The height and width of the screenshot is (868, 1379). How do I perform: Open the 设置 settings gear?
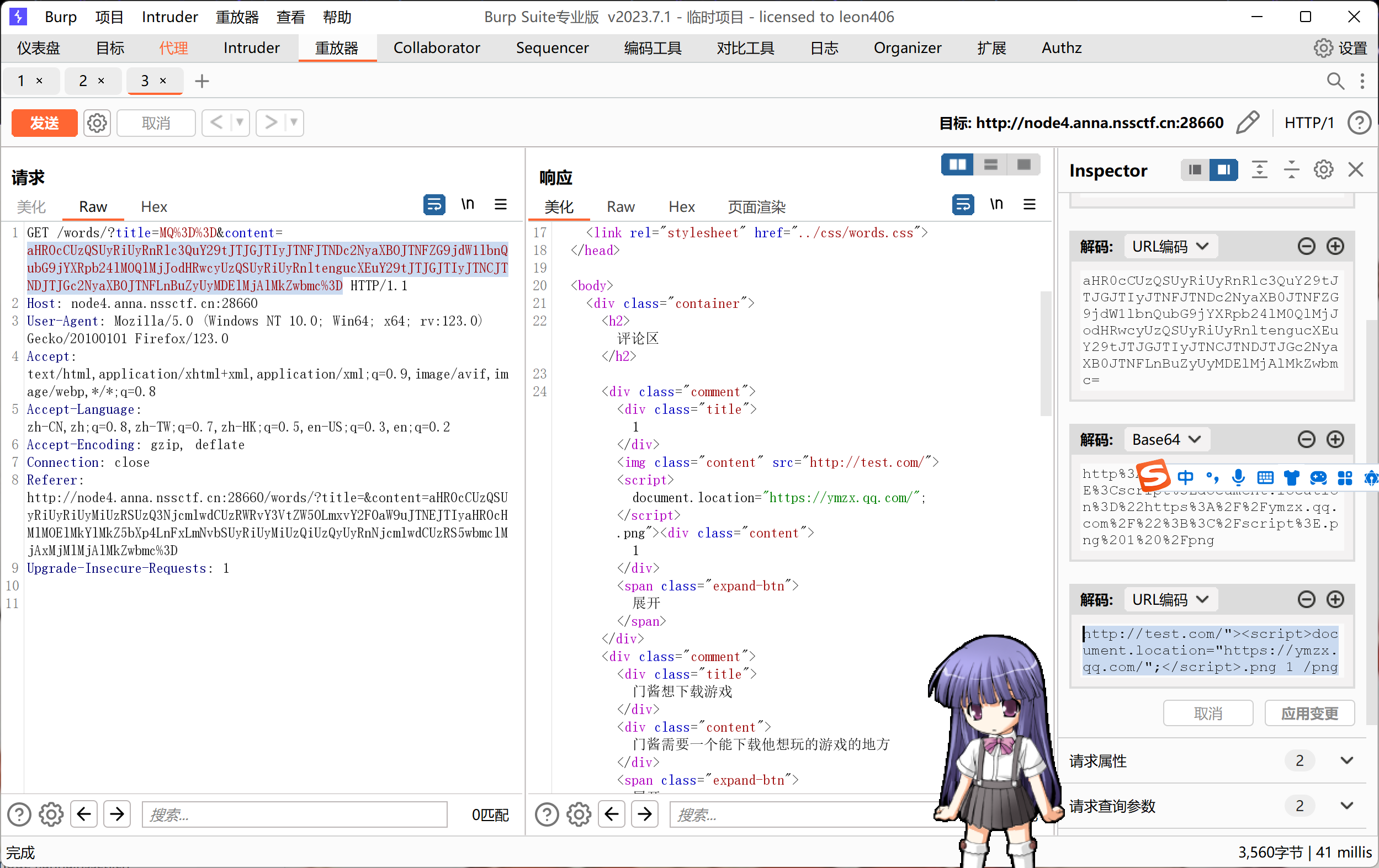1340,48
